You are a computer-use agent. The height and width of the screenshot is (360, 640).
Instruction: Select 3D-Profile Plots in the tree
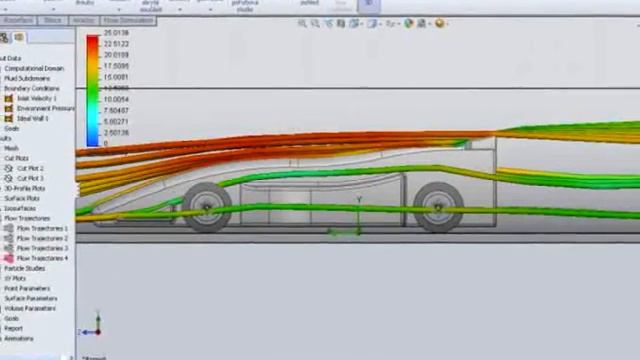(24, 189)
